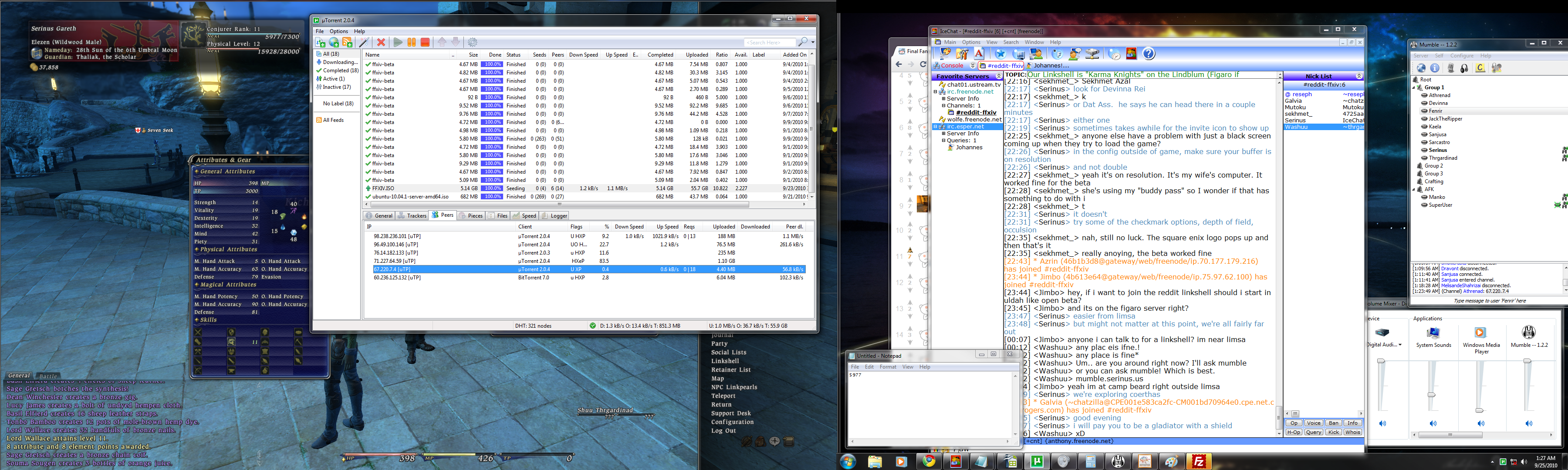Open the Configure menu in Mumble
The height and width of the screenshot is (470, 1568).
(1461, 55)
